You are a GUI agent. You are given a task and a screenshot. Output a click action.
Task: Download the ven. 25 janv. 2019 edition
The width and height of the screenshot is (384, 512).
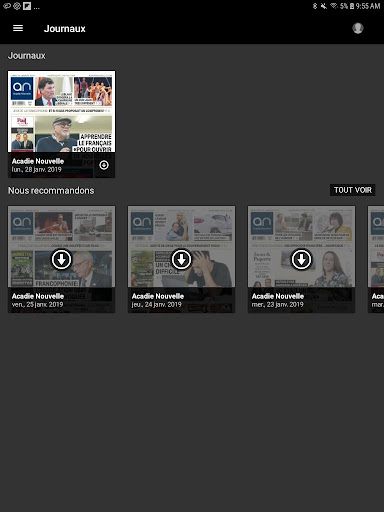61,259
